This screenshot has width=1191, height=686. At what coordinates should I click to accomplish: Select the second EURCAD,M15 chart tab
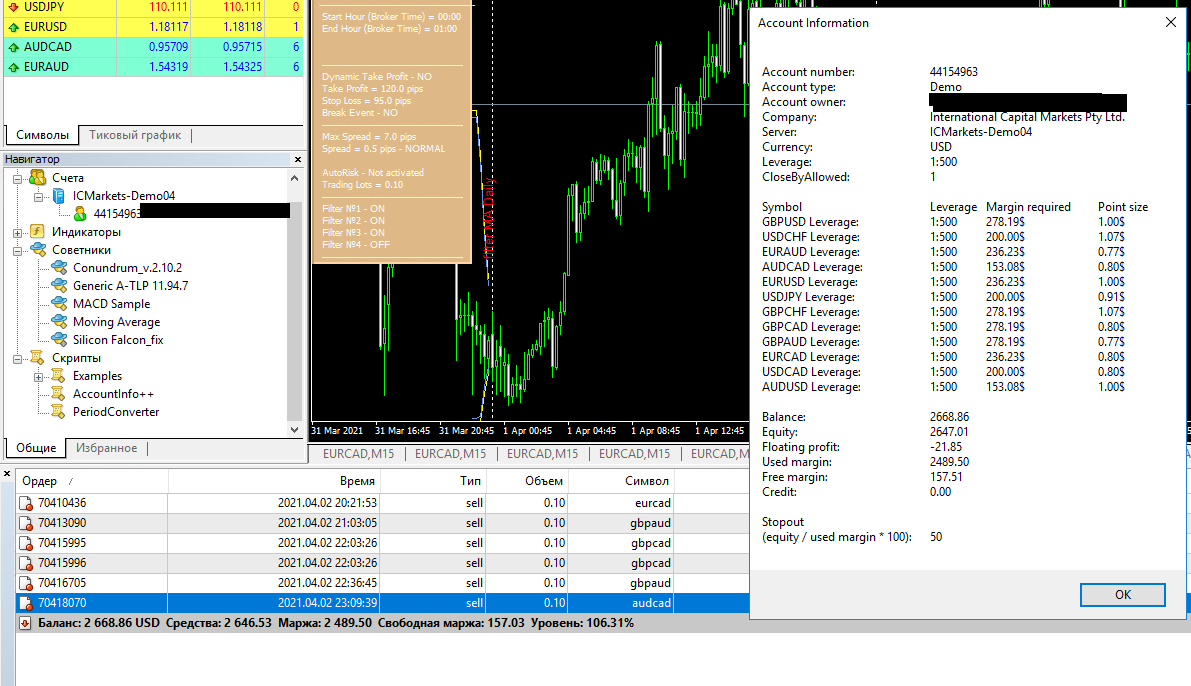pos(450,454)
